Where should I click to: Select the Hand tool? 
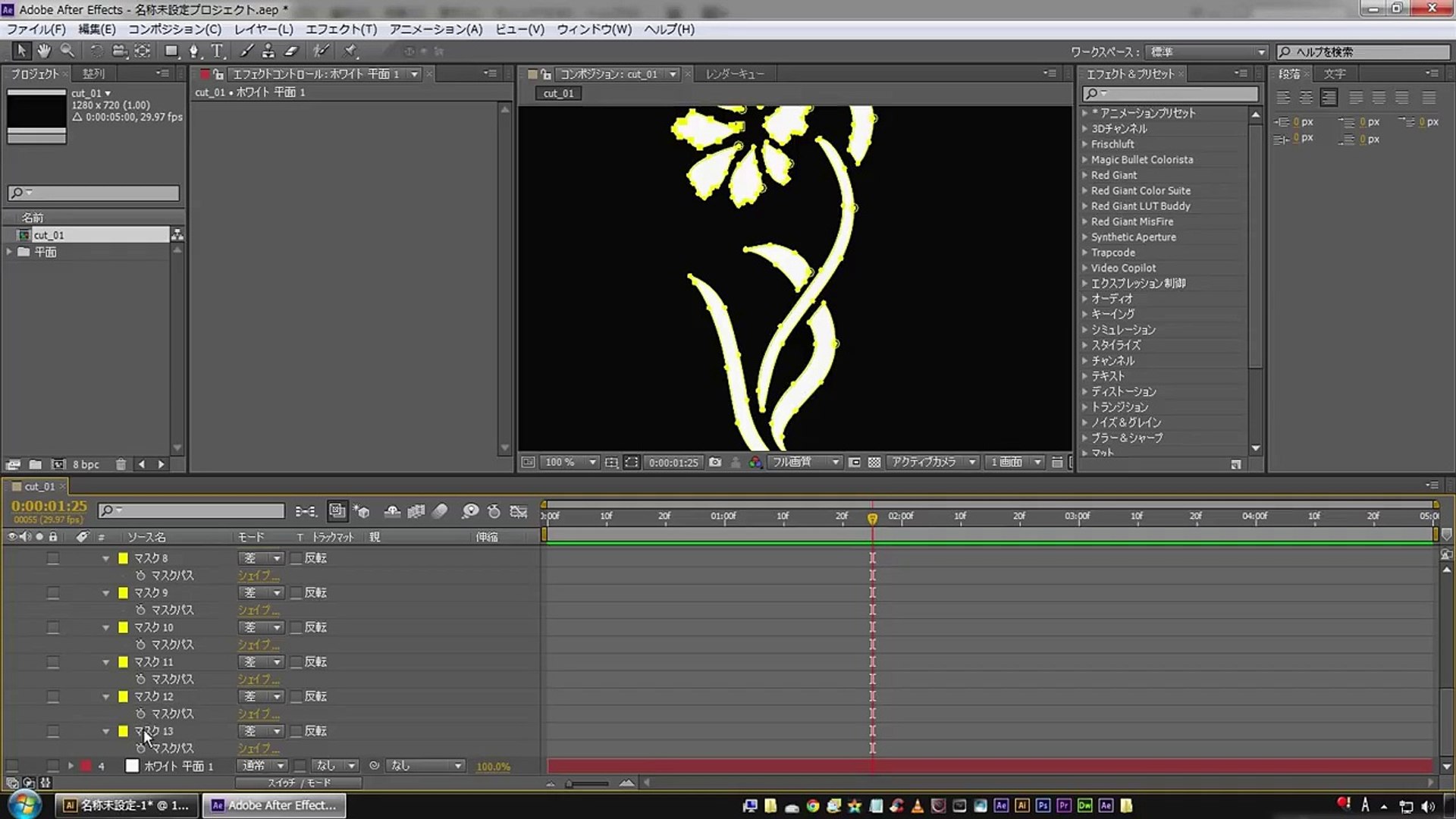[44, 51]
